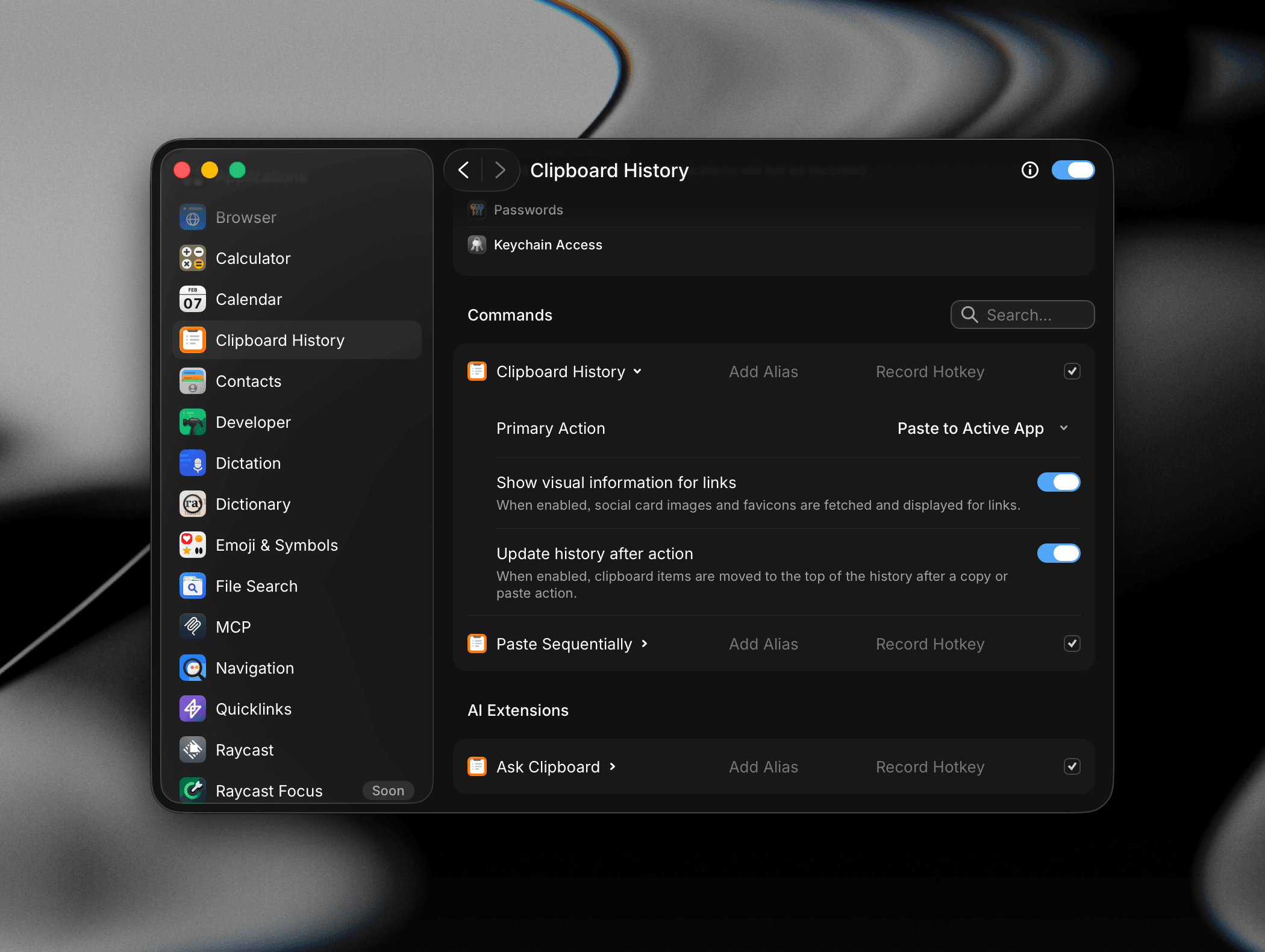Image resolution: width=1265 pixels, height=952 pixels.
Task: Click the Ask Clipboard command icon
Action: point(477,767)
